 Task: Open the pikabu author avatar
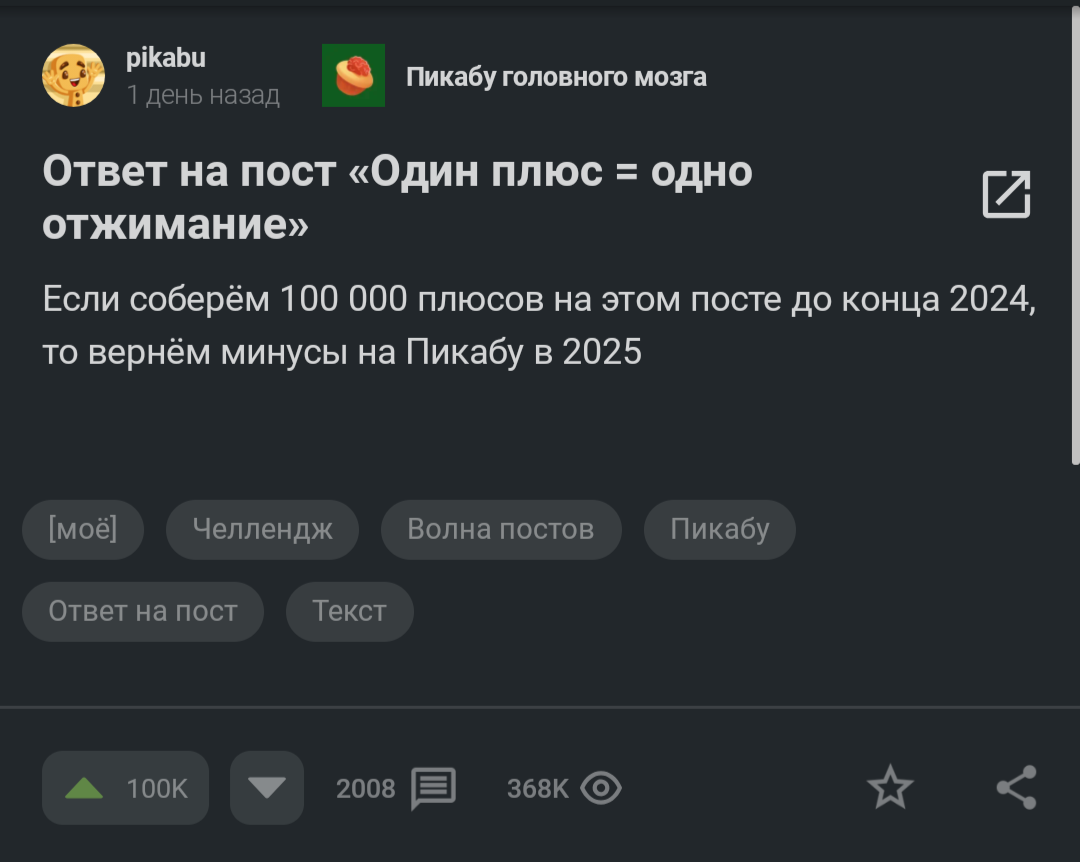click(73, 75)
